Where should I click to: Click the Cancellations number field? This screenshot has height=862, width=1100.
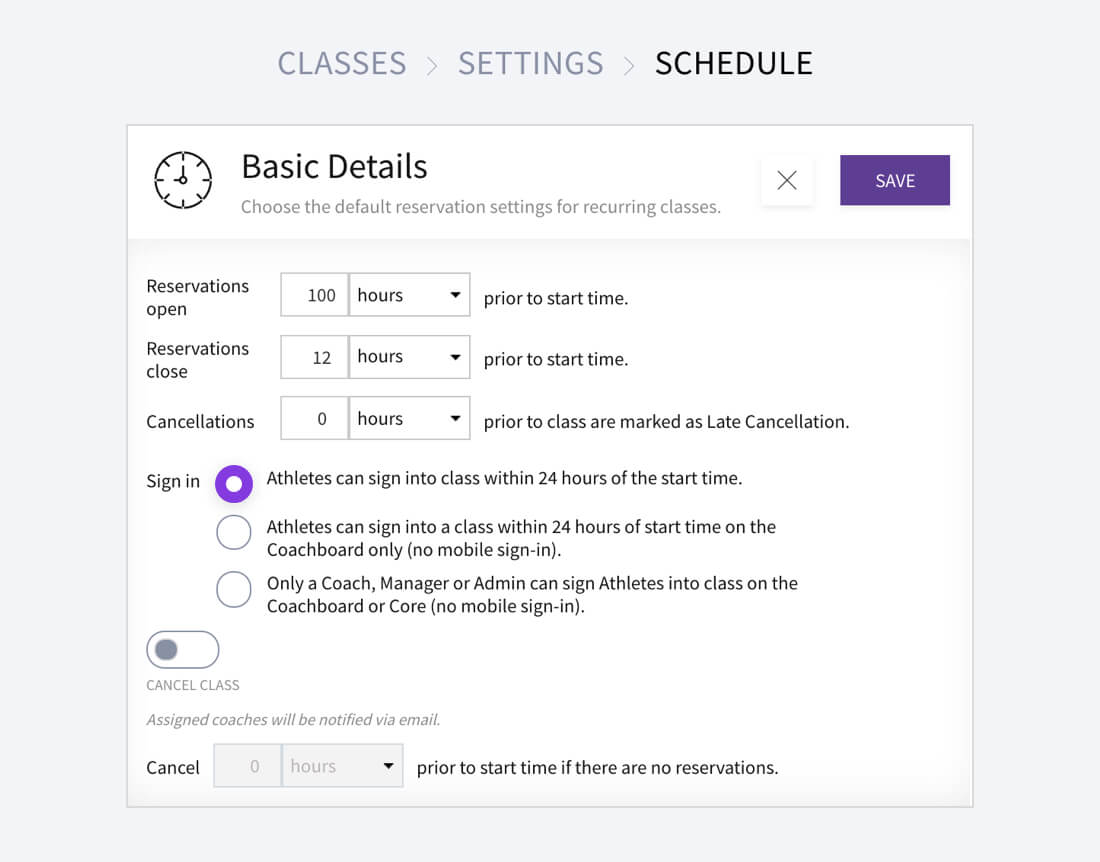coord(314,419)
